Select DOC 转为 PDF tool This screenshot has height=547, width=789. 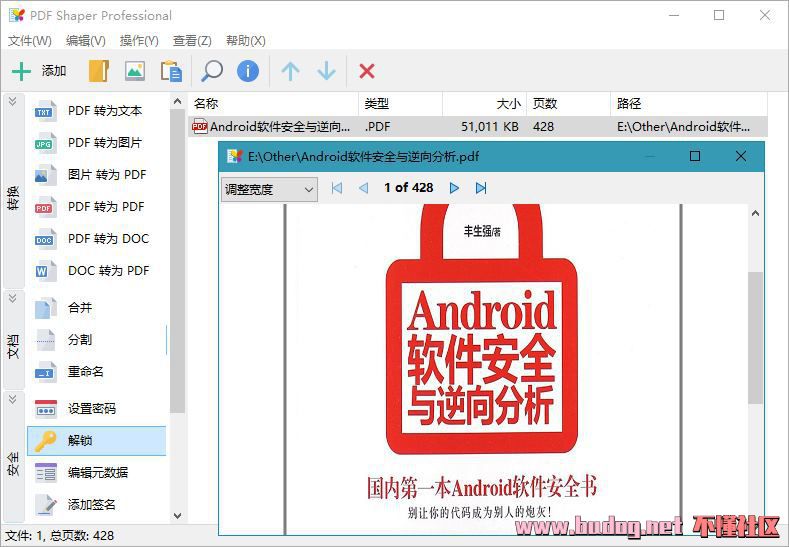97,271
